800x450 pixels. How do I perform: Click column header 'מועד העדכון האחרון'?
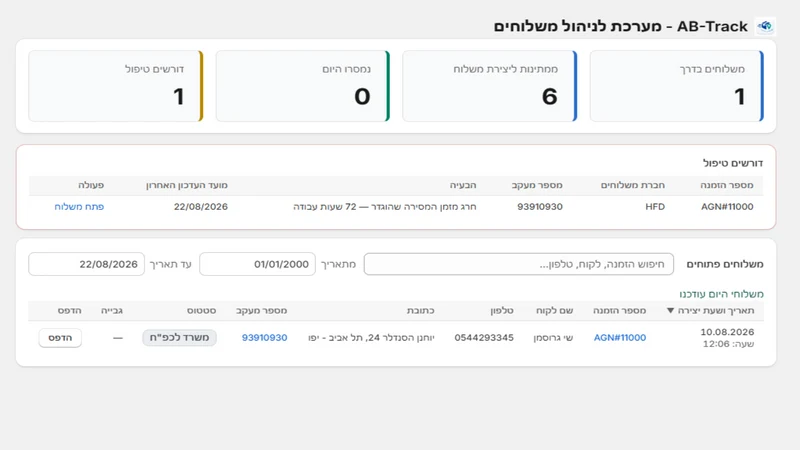pyautogui.click(x=187, y=185)
